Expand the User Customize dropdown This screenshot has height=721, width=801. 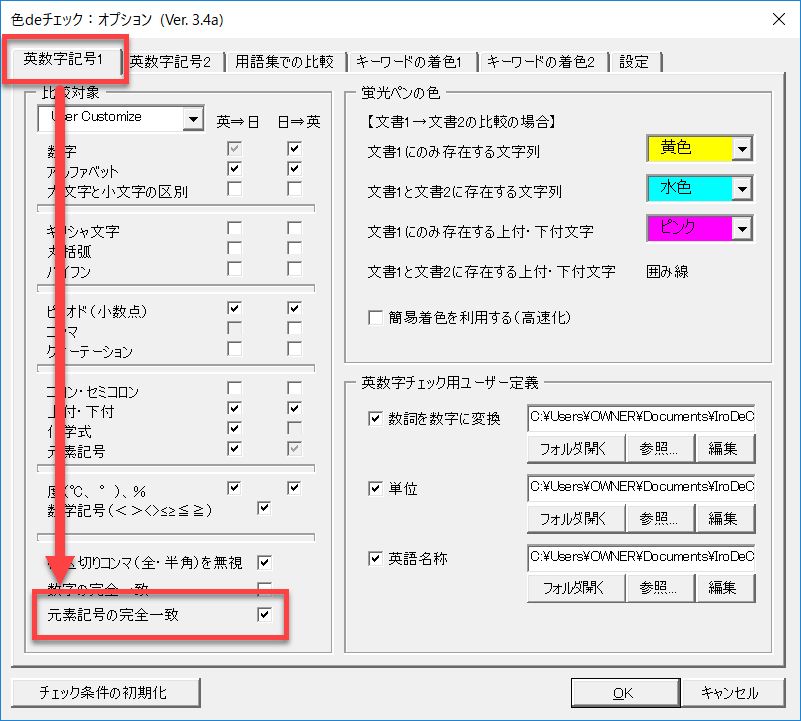coord(193,119)
